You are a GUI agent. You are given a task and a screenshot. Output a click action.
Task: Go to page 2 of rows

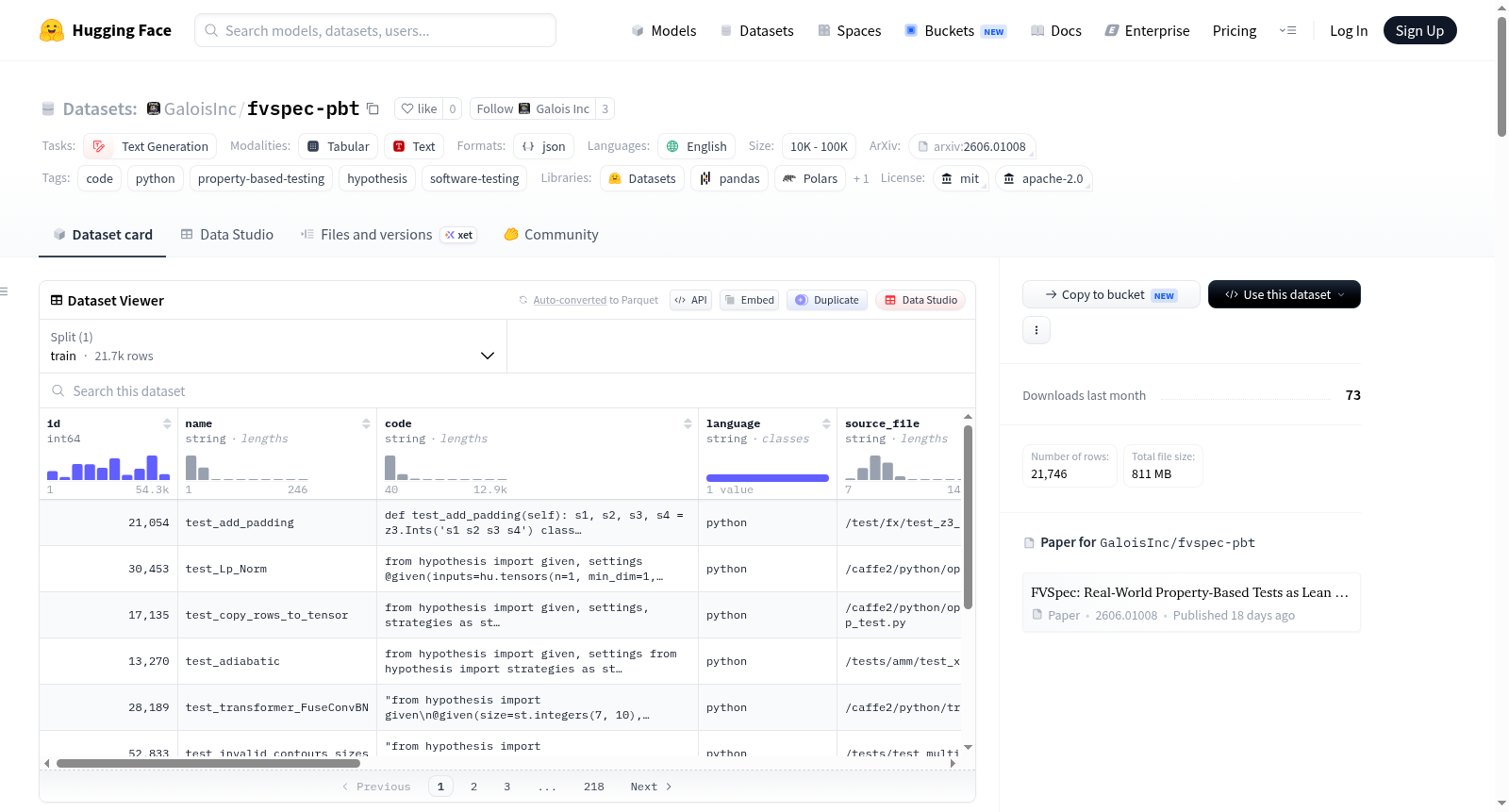click(x=473, y=787)
